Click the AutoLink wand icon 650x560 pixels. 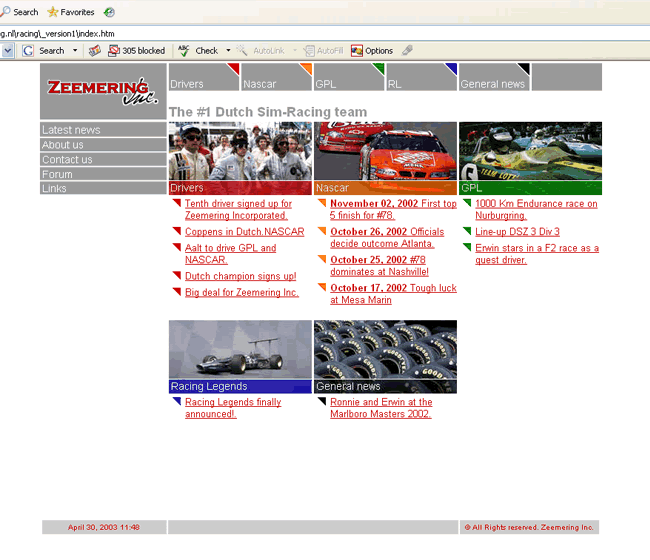pyautogui.click(x=242, y=51)
